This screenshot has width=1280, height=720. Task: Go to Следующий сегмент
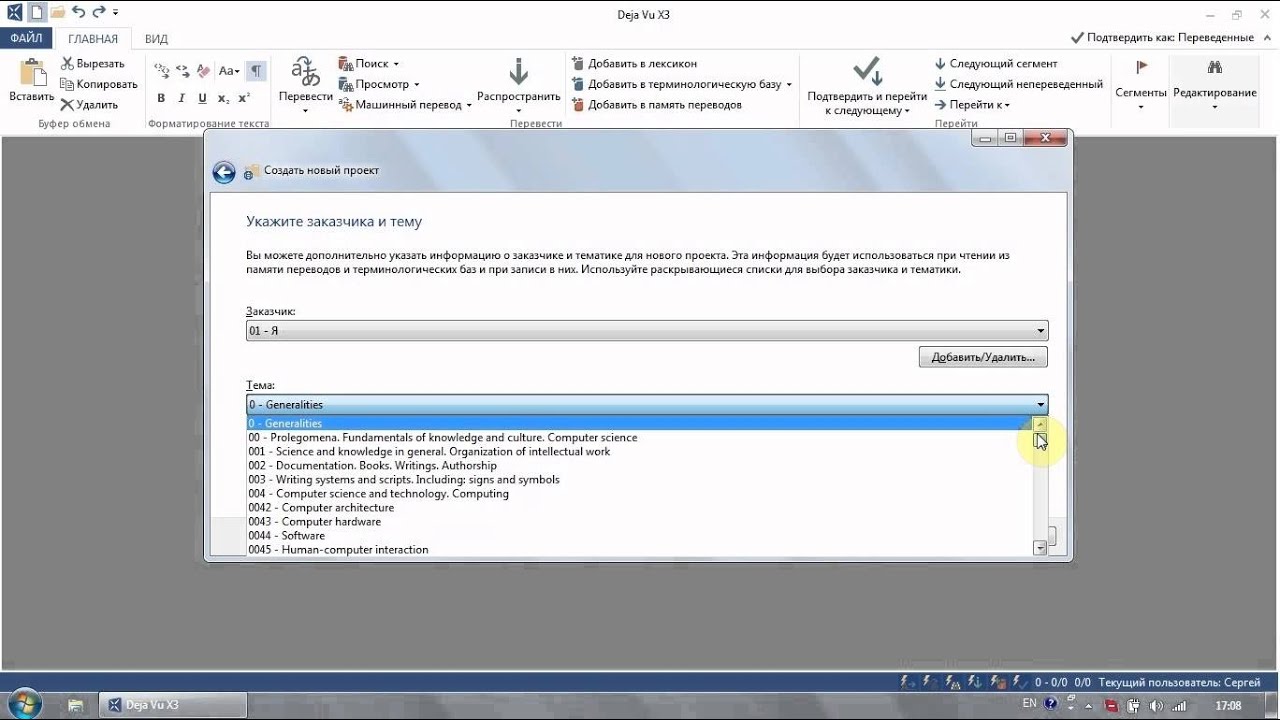pyautogui.click(x=995, y=64)
